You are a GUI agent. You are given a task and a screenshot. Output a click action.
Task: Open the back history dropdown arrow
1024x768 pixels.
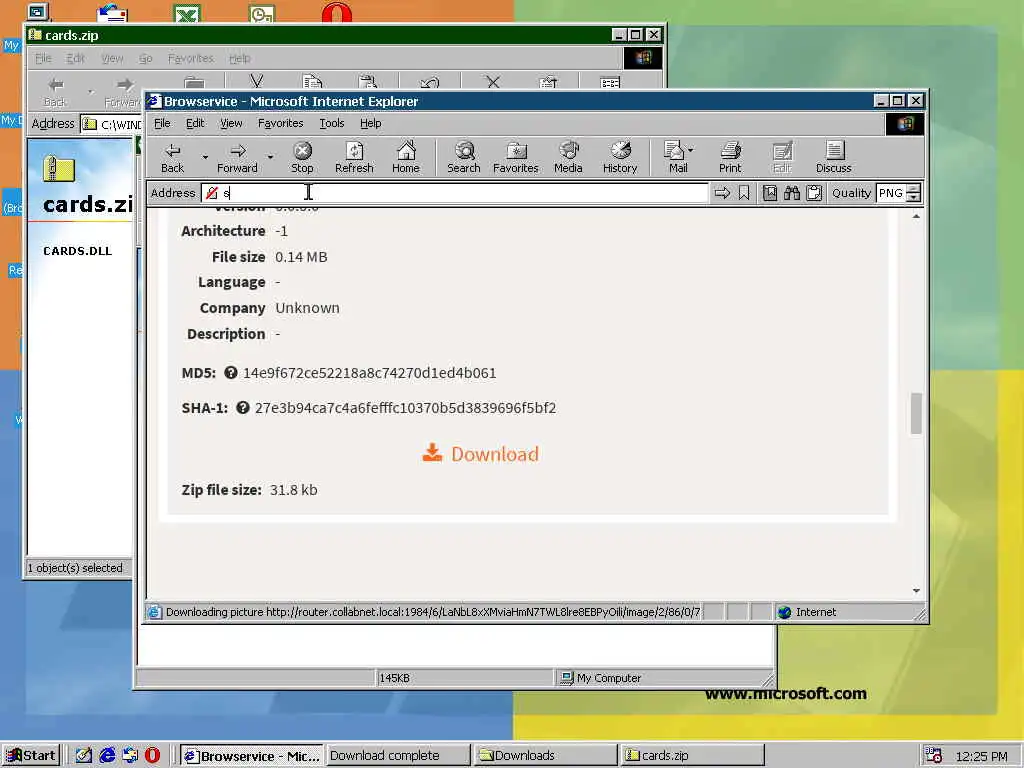[x=205, y=157]
